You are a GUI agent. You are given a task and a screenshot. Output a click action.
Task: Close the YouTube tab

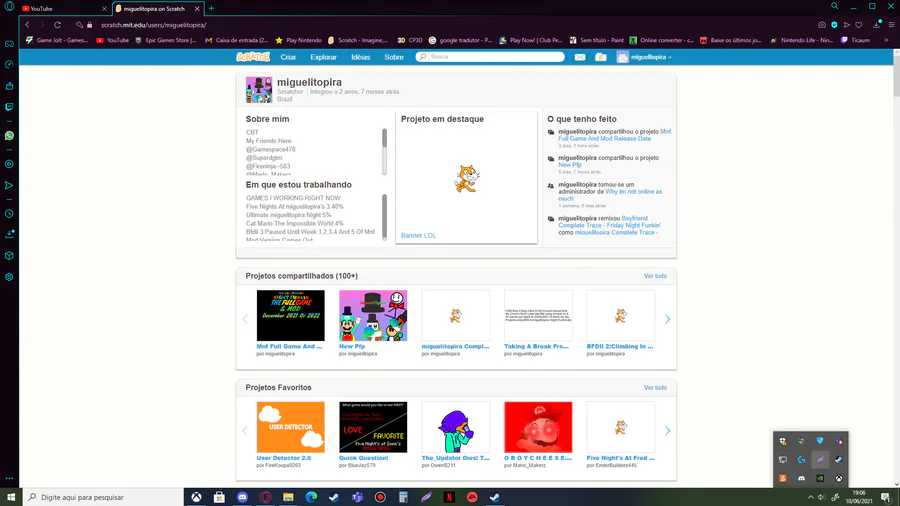coord(104,9)
